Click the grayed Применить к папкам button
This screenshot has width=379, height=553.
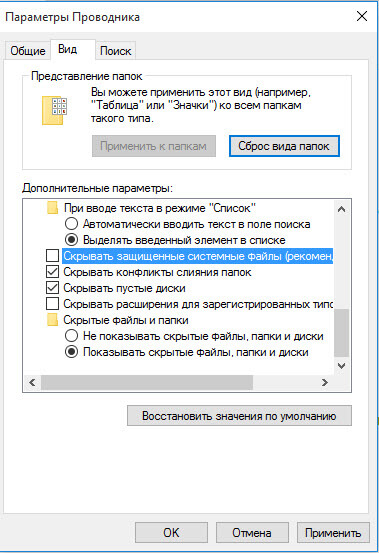point(154,146)
